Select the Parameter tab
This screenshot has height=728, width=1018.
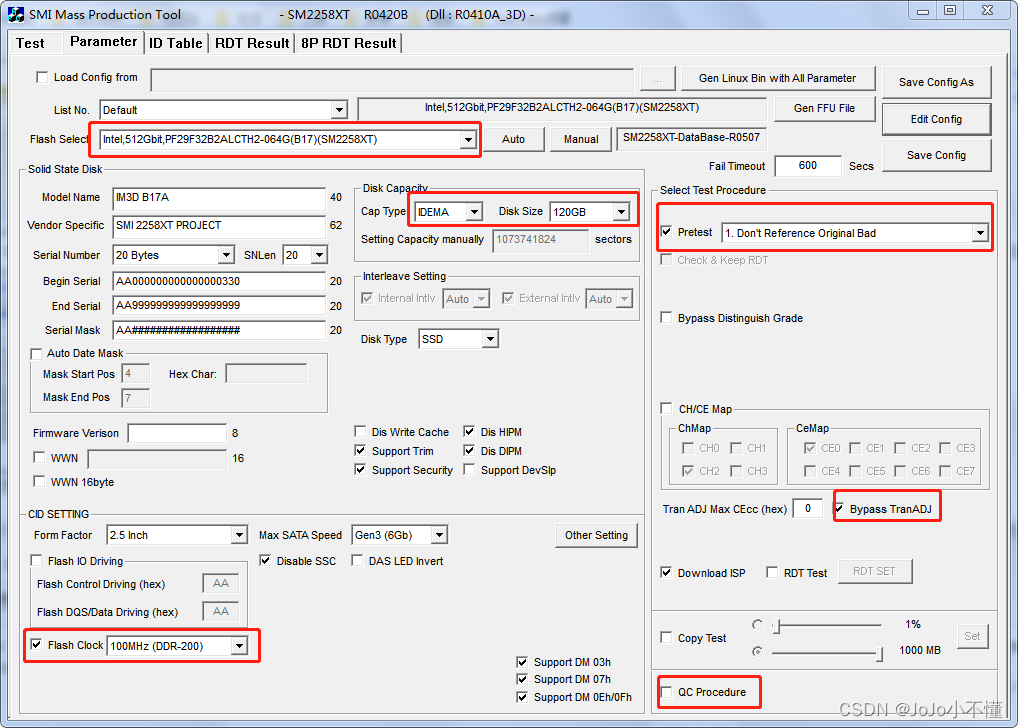click(x=103, y=42)
